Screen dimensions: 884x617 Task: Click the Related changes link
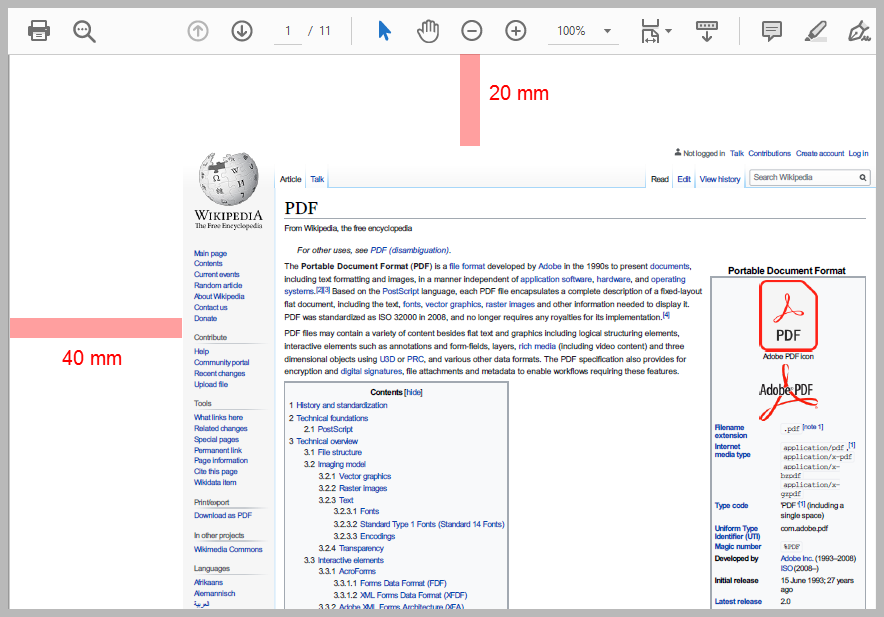pos(220,429)
